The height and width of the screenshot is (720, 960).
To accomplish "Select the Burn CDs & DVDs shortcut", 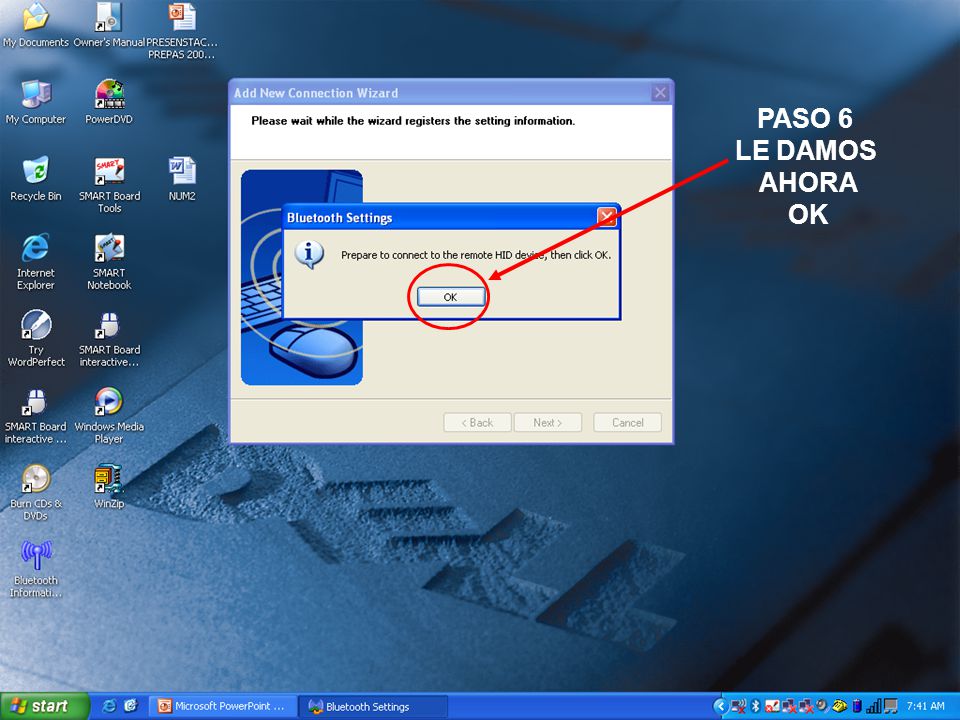I will pos(36,492).
